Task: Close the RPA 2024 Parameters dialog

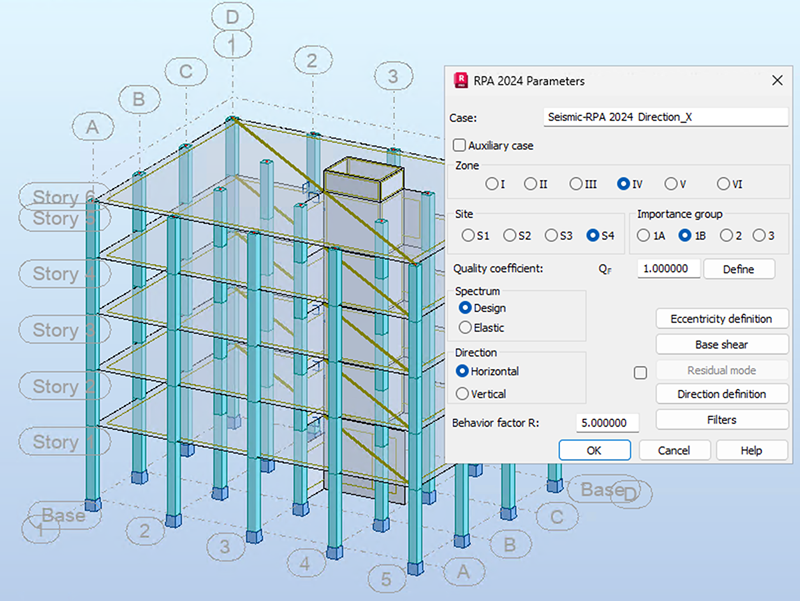Action: [777, 81]
